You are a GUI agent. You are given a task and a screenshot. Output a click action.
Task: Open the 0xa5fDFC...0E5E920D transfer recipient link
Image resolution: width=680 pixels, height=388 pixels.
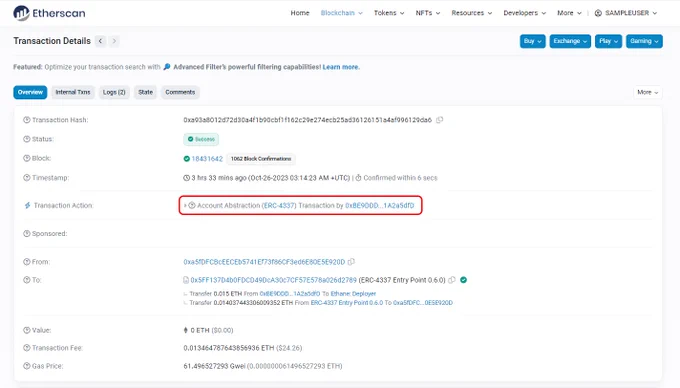[x=423, y=303]
